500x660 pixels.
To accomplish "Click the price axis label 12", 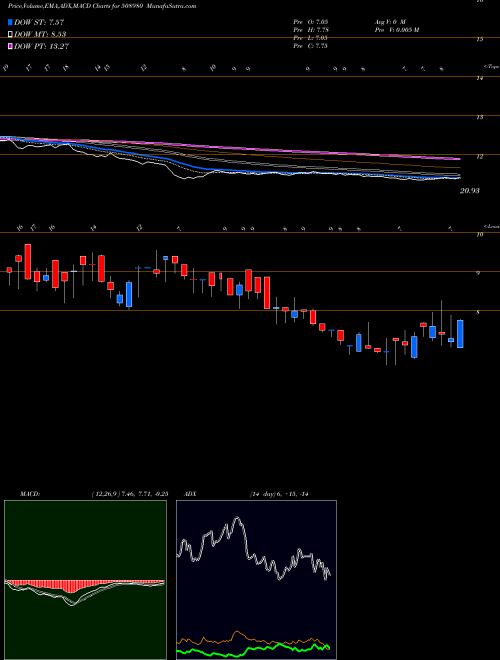I will (479, 157).
